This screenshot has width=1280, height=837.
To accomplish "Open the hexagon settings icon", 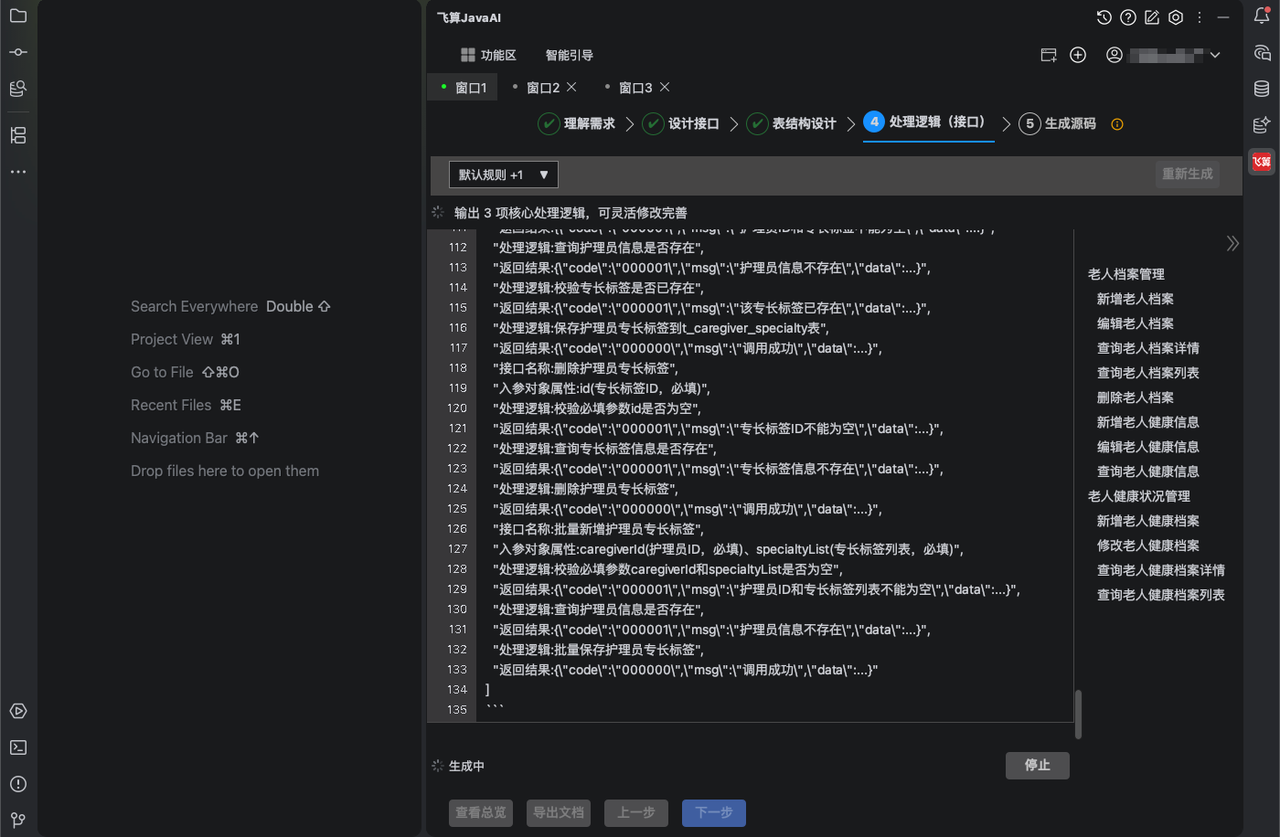I will [x=1176, y=17].
